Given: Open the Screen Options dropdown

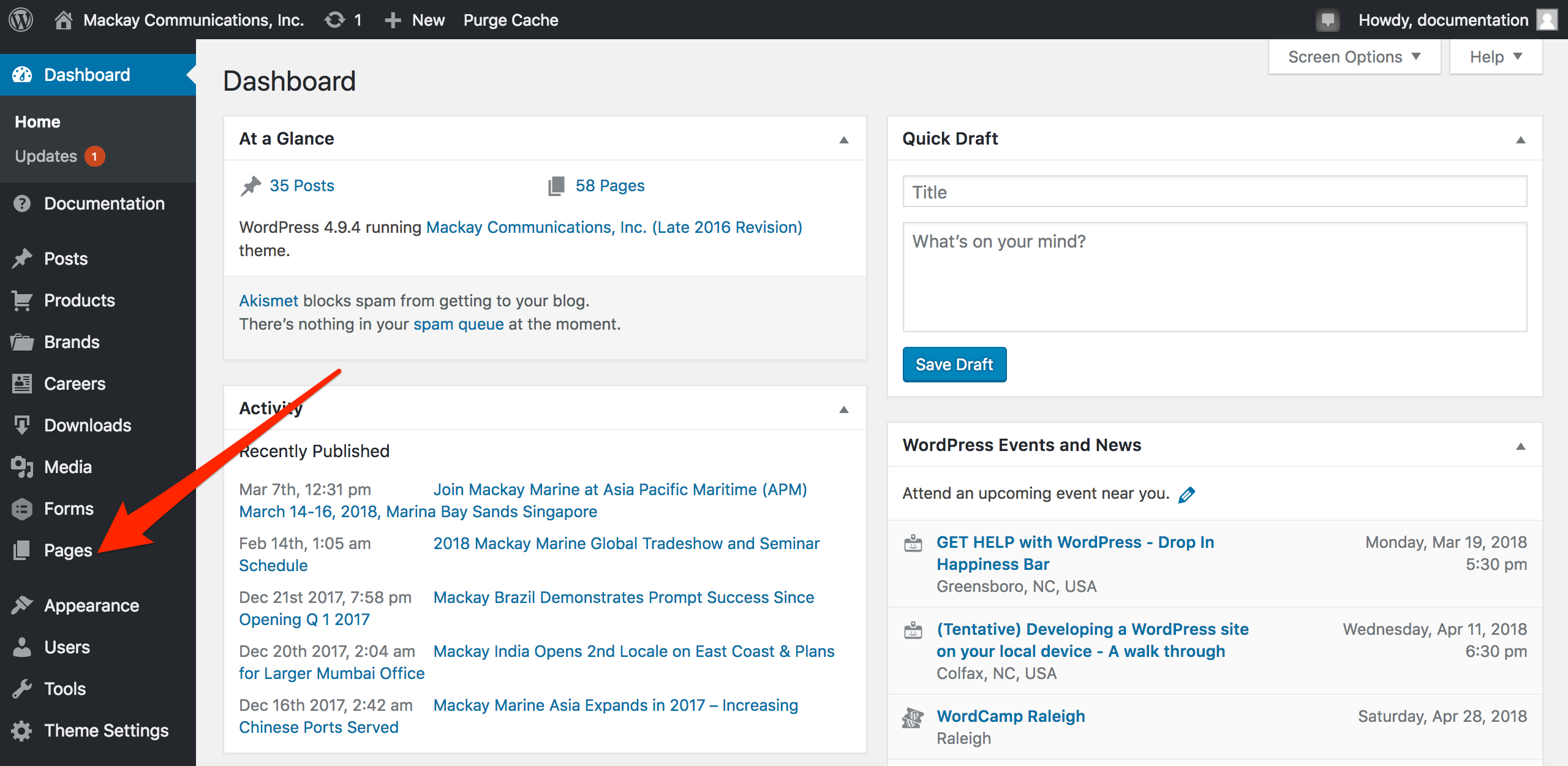Looking at the screenshot, I should (1354, 57).
